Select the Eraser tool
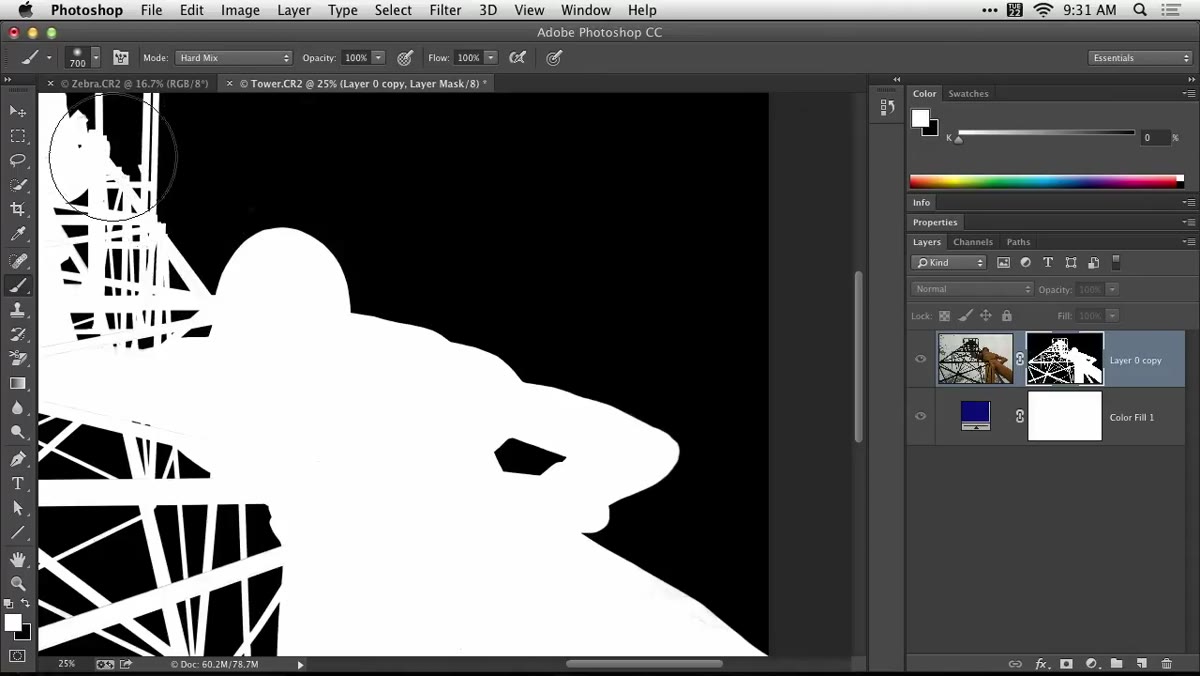Viewport: 1200px width, 676px height. tap(18, 359)
